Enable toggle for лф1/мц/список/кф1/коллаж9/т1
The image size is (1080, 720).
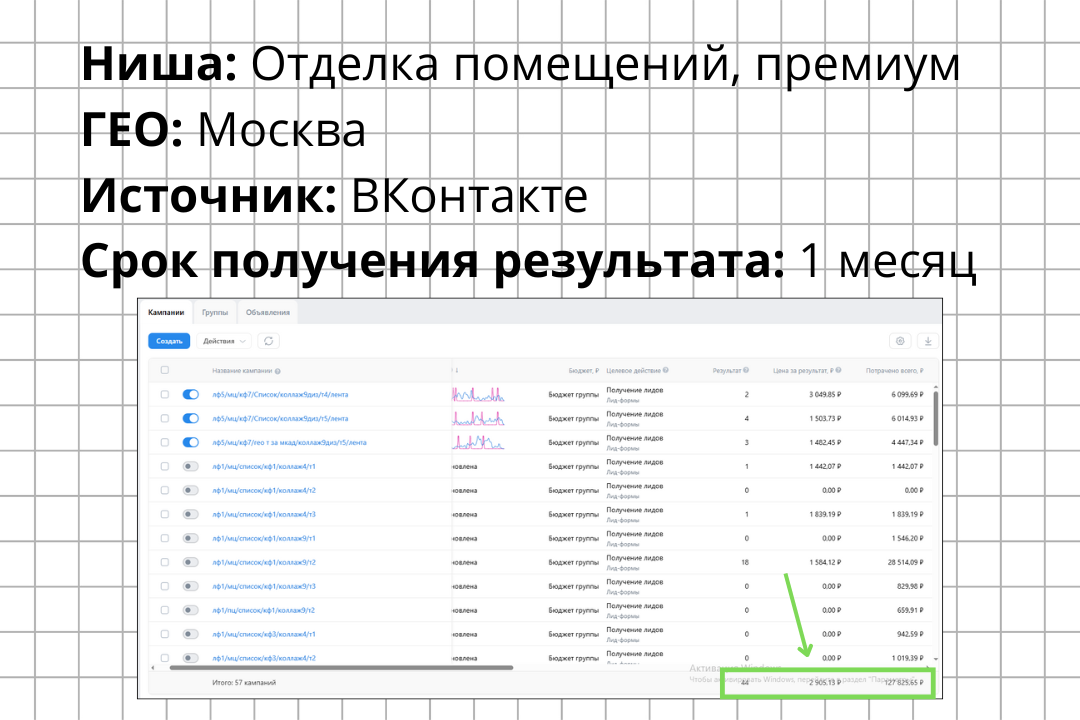coord(191,538)
